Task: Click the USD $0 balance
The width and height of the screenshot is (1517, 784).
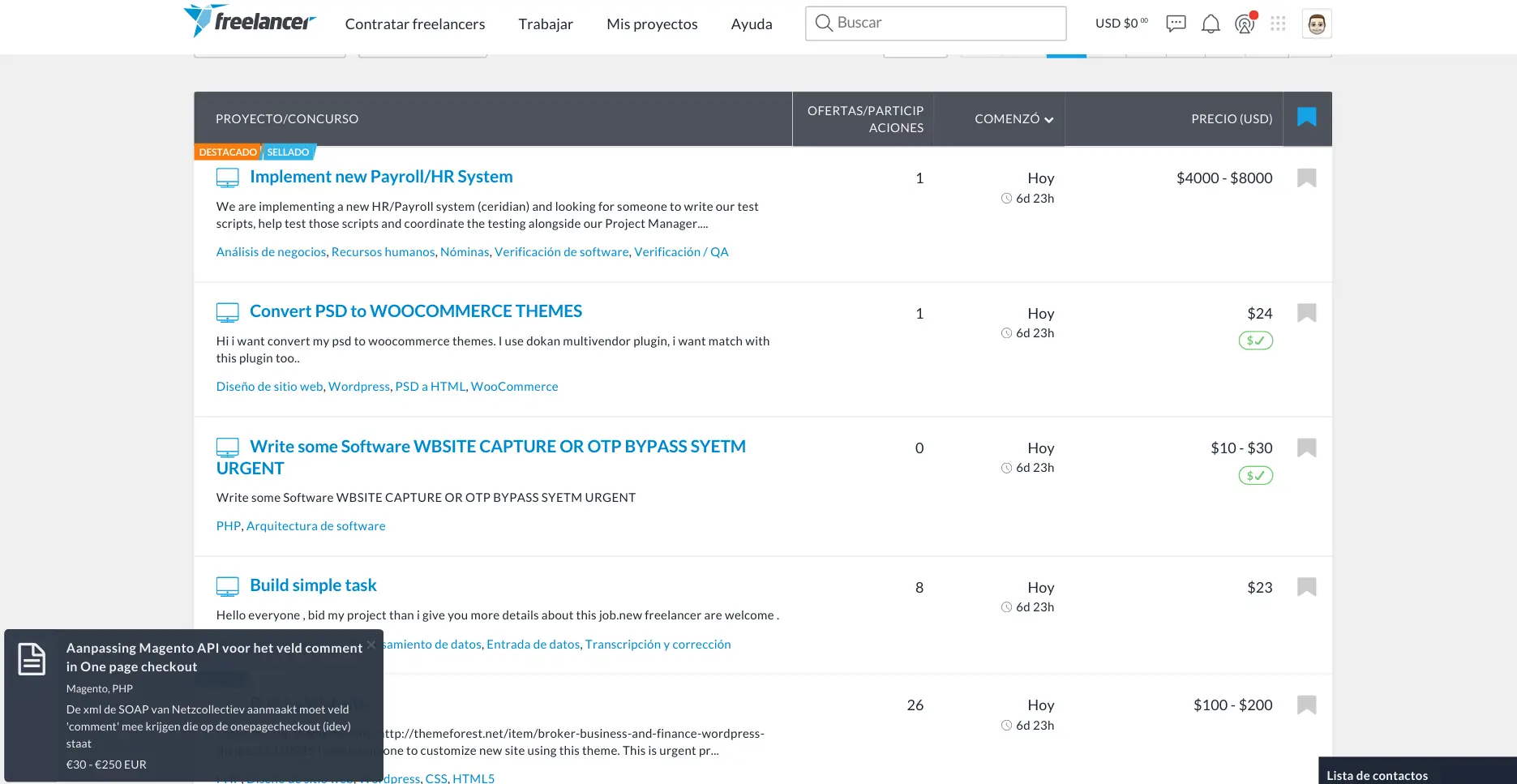Action: coord(1121,24)
